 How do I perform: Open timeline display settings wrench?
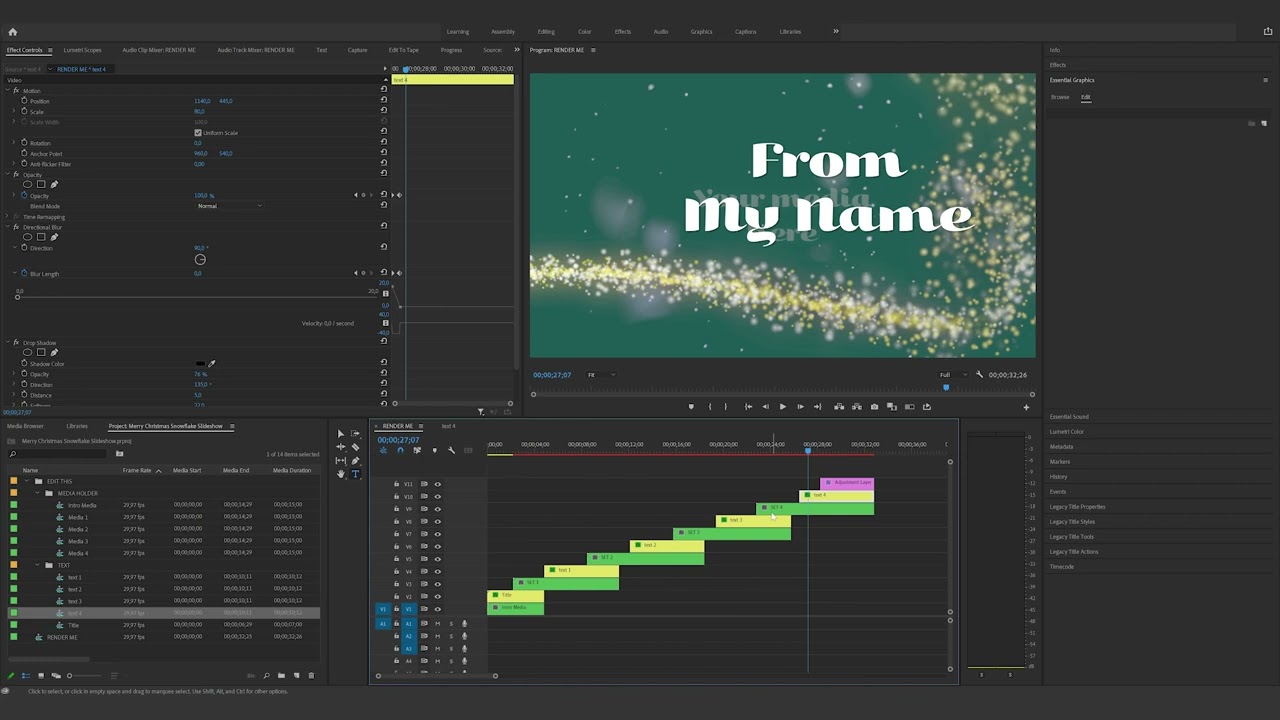point(451,451)
